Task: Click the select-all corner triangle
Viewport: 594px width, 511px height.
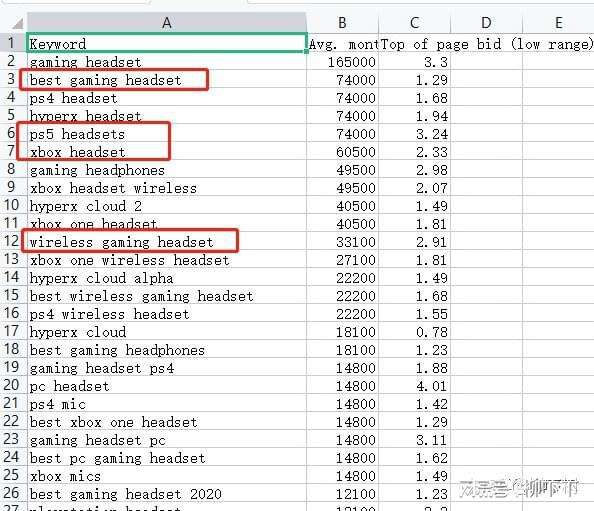Action: 17,24
